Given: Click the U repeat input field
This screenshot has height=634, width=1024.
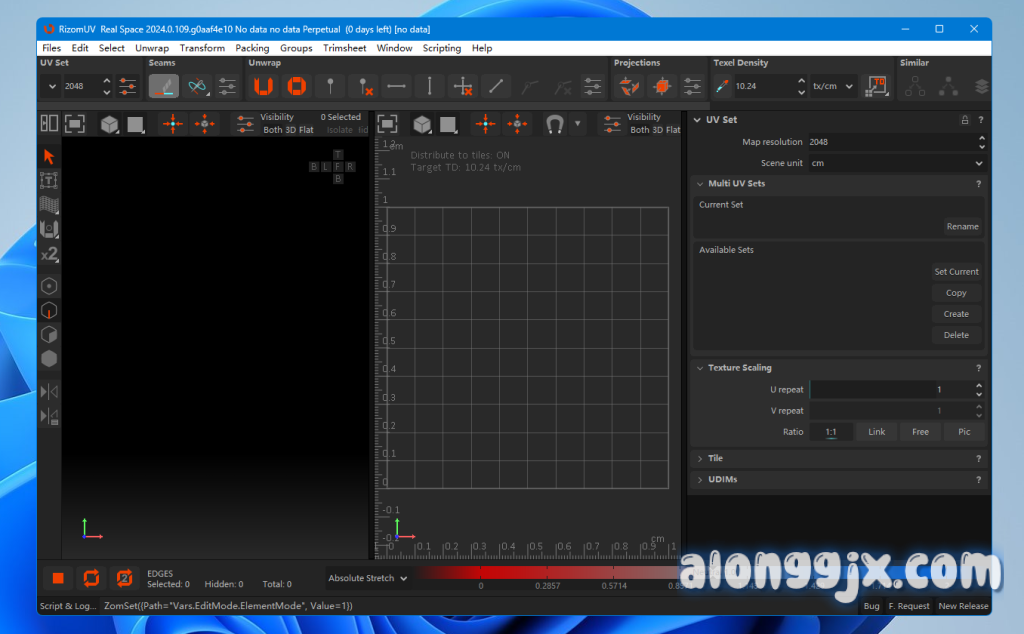Looking at the screenshot, I should (x=890, y=390).
